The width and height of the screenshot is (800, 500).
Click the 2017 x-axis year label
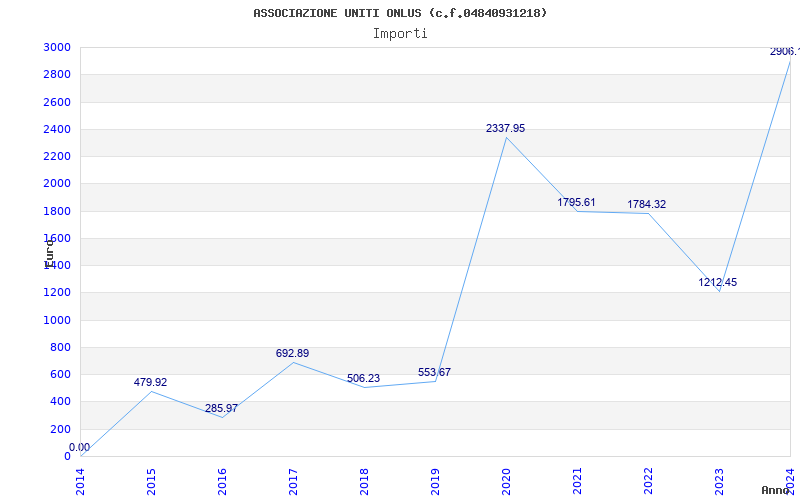293,482
